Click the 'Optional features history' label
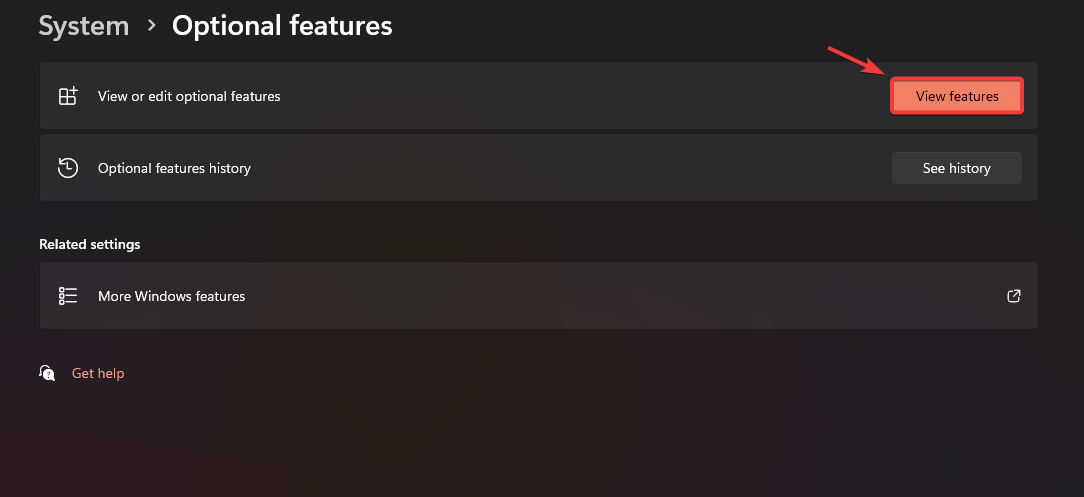Screen dimensions: 1084x497 [x=174, y=169]
